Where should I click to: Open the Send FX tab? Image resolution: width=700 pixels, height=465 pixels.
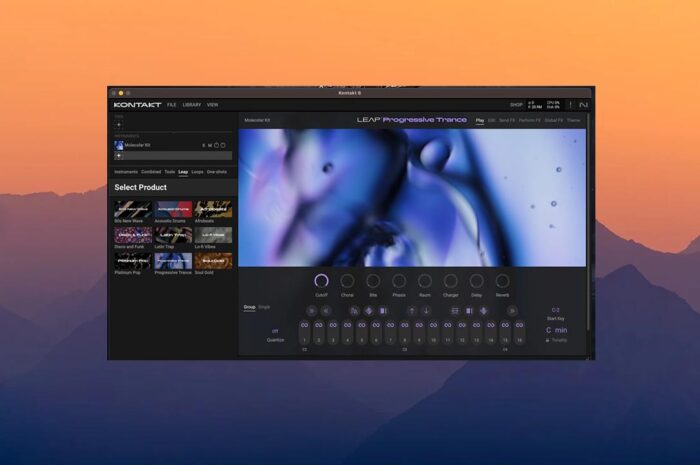pos(507,120)
